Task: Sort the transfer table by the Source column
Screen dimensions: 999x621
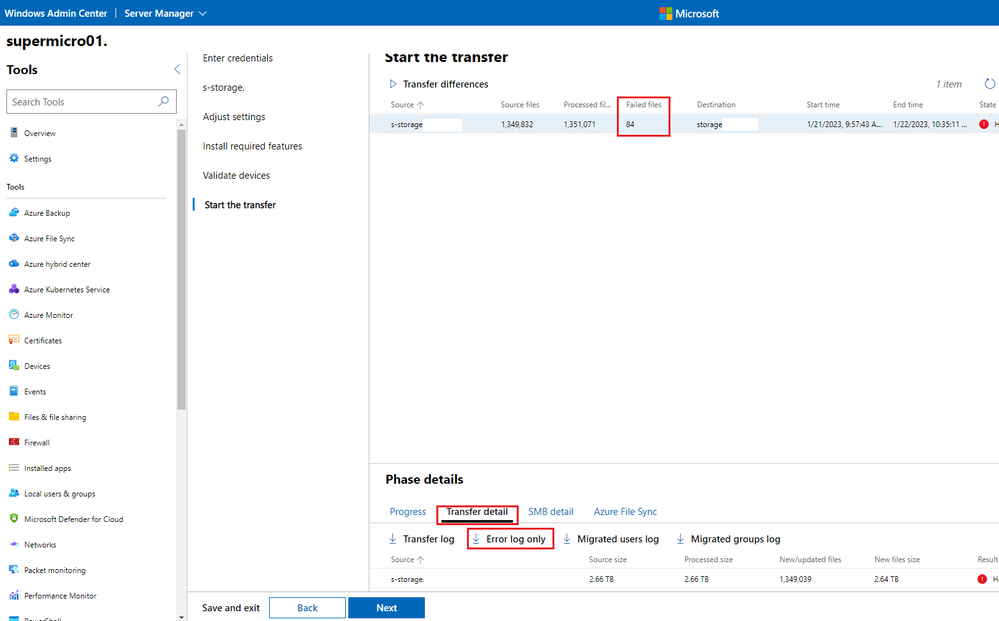Action: coord(407,104)
